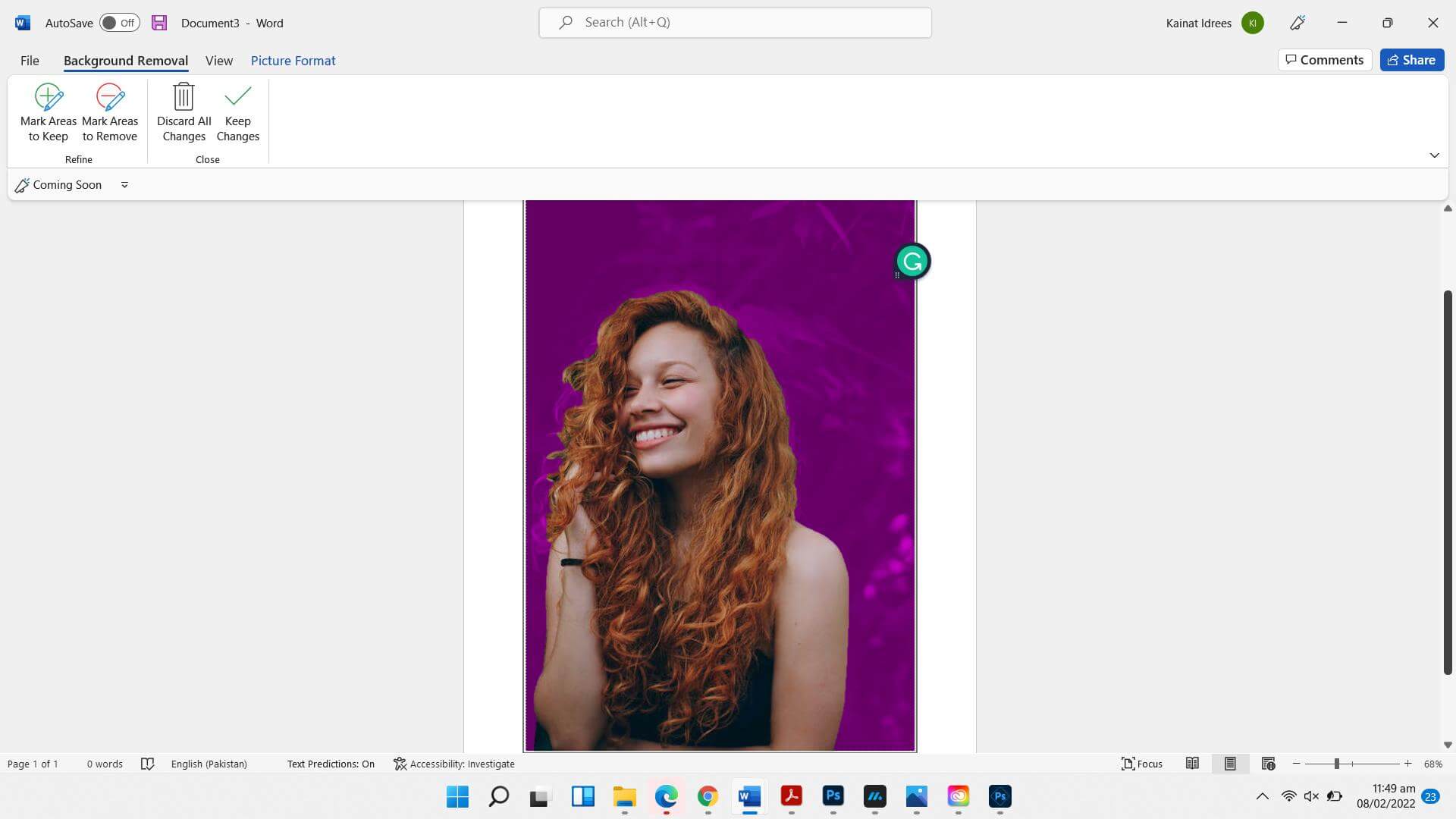Click the View tab in ribbon

coord(219,60)
